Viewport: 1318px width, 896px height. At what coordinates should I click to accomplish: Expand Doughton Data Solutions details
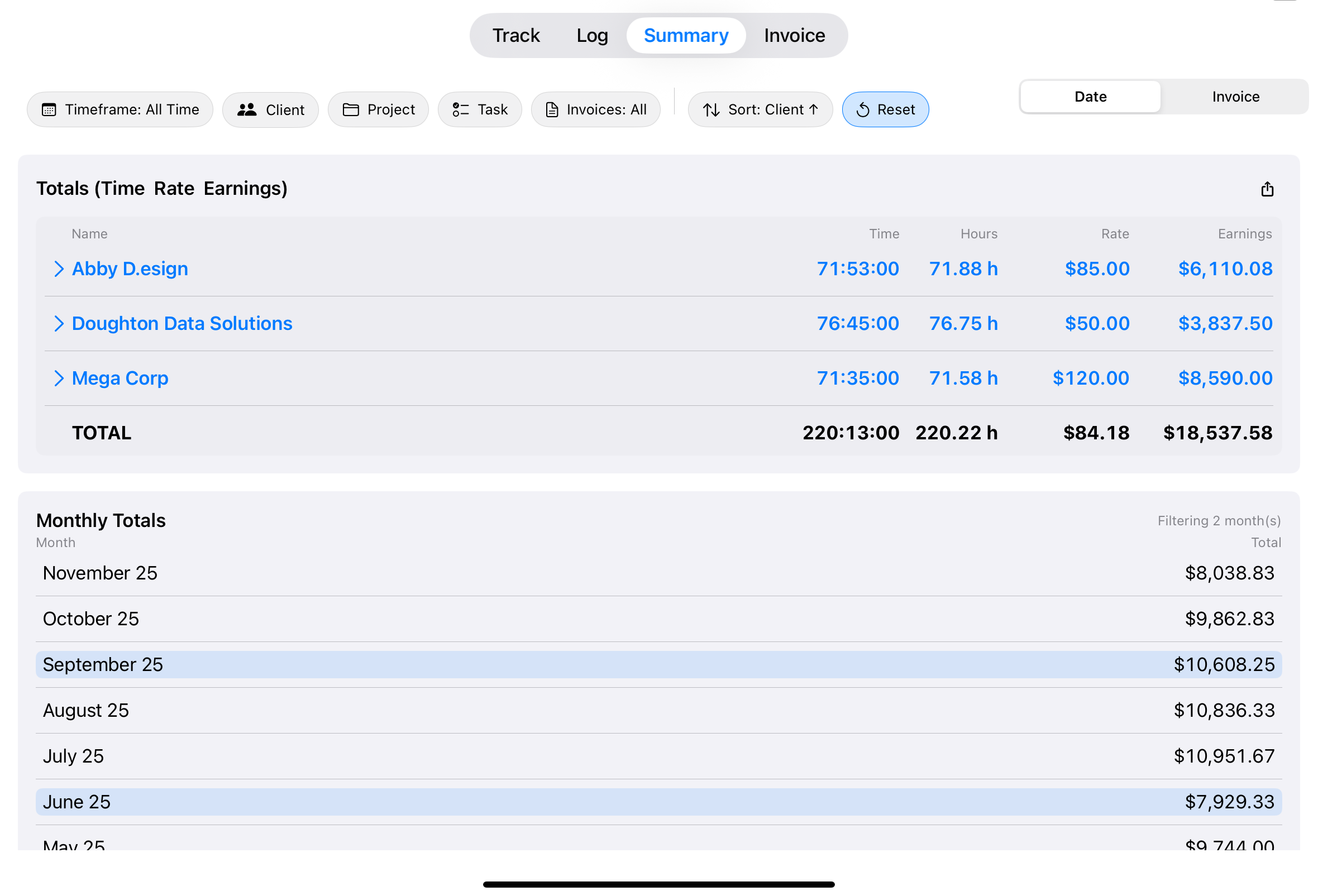coord(60,323)
